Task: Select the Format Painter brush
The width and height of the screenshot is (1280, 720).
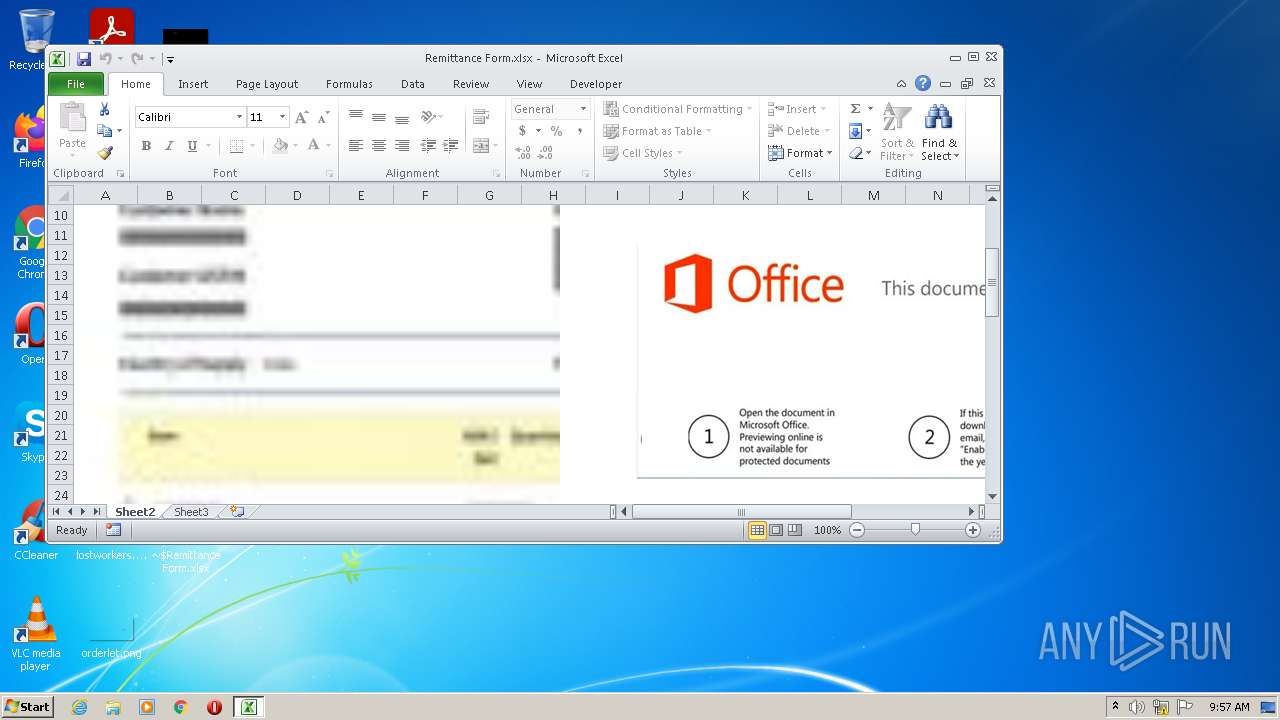Action: 104,153
